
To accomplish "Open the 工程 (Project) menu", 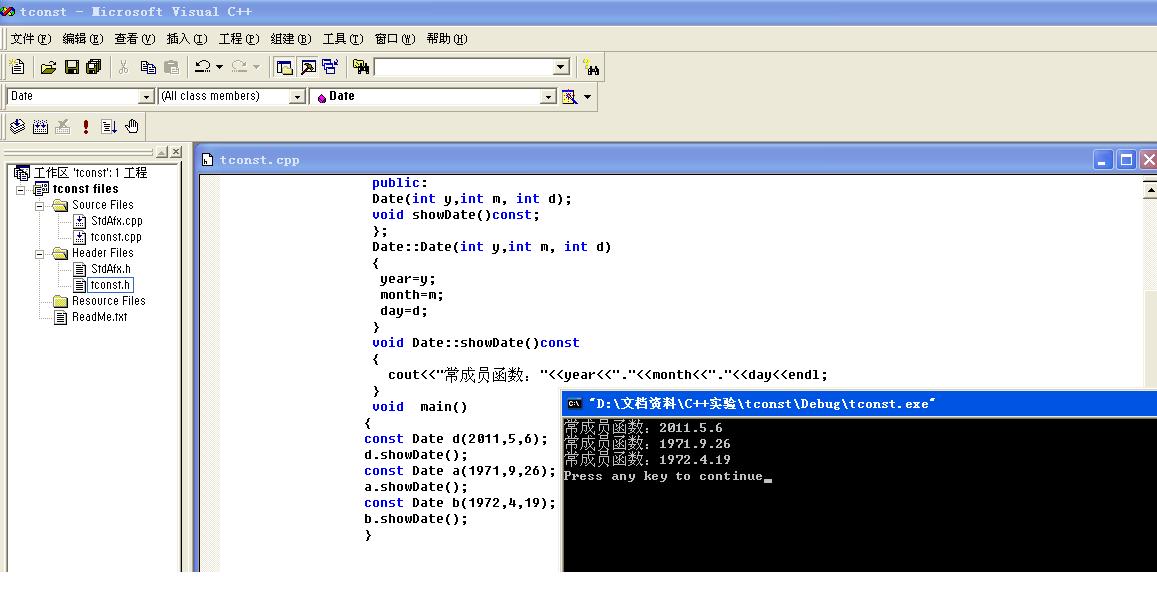I will point(239,39).
